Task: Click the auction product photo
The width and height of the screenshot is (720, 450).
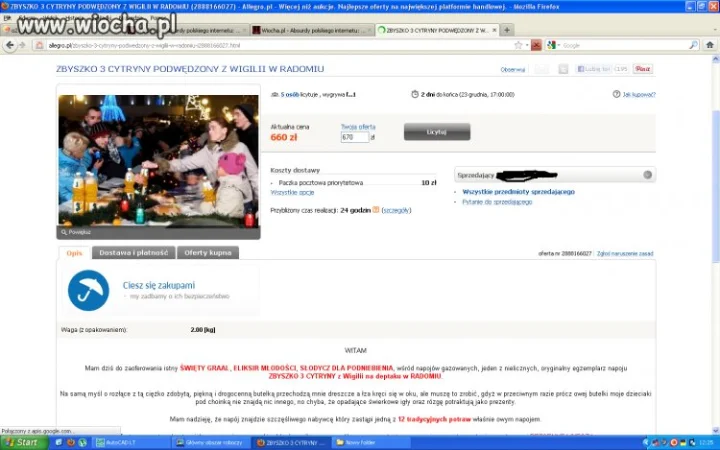Action: pyautogui.click(x=158, y=161)
